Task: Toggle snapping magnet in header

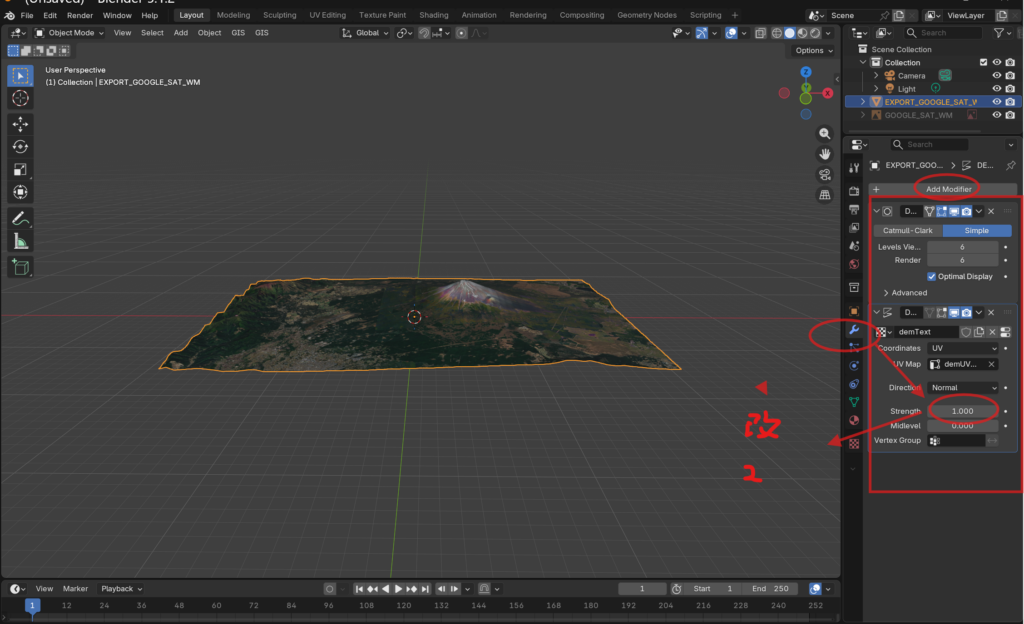Action: (x=424, y=33)
